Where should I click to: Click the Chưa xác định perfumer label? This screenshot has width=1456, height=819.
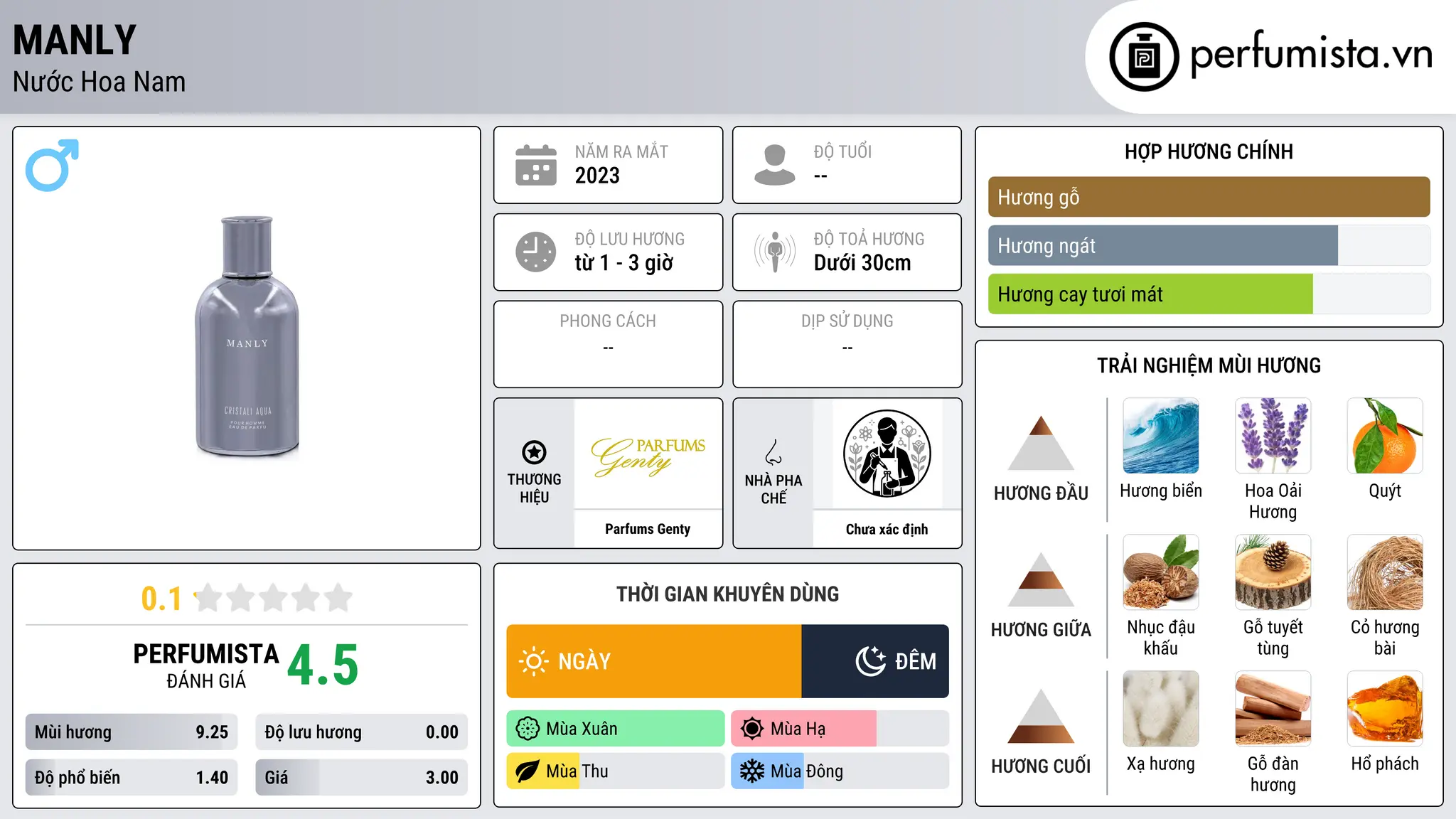[887, 529]
